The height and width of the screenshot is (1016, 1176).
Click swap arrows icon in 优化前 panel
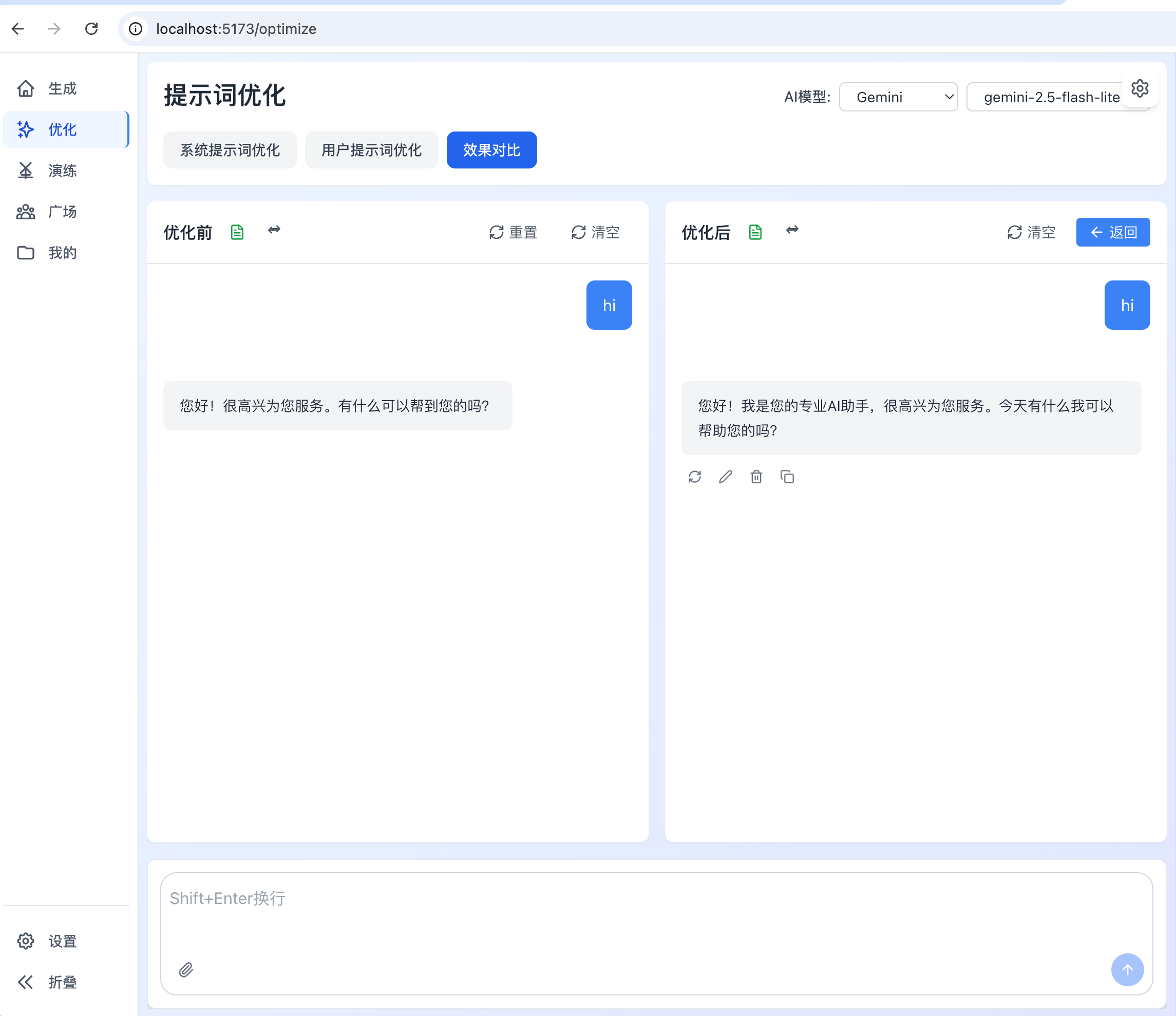pos(274,230)
